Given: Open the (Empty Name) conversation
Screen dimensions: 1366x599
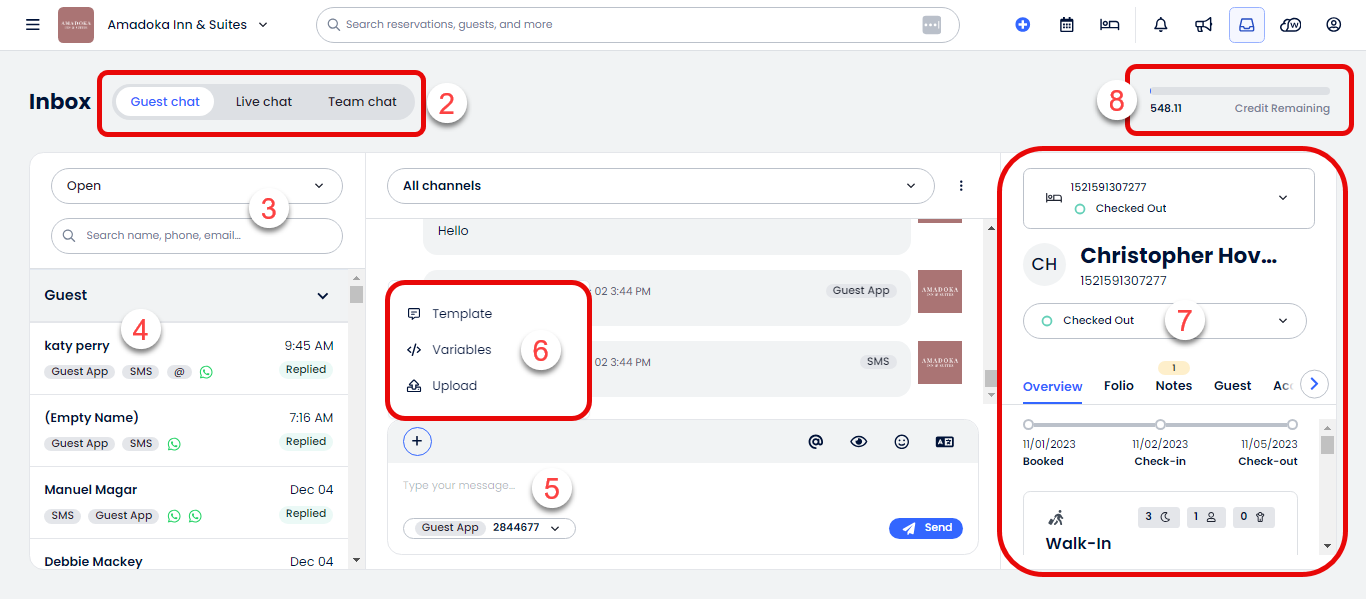Looking at the screenshot, I should [x=189, y=430].
